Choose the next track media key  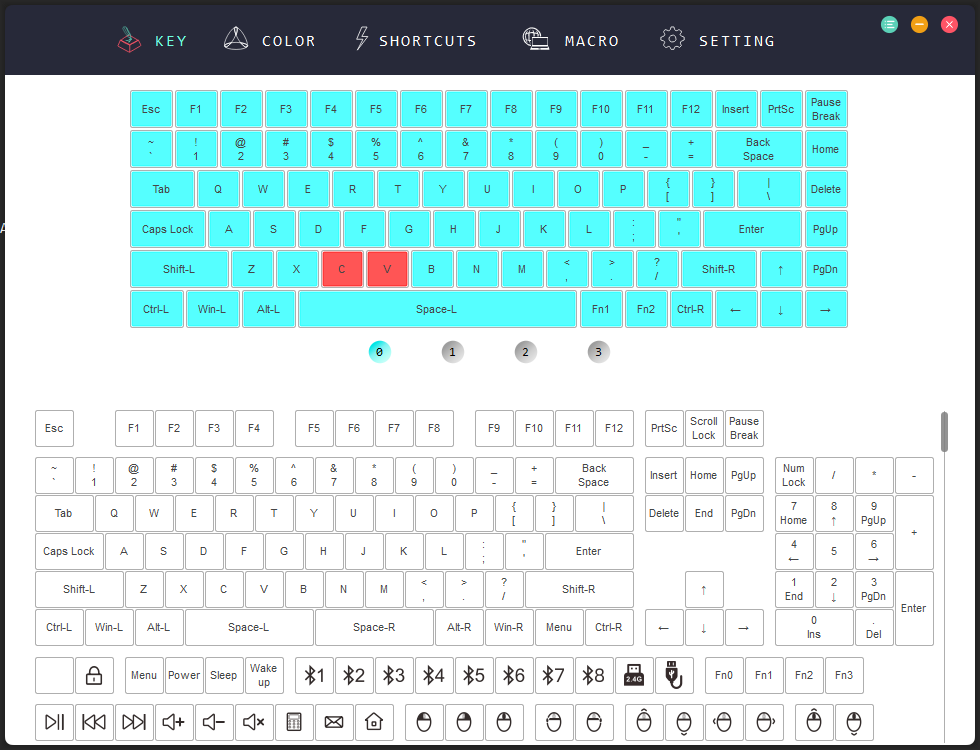[134, 722]
